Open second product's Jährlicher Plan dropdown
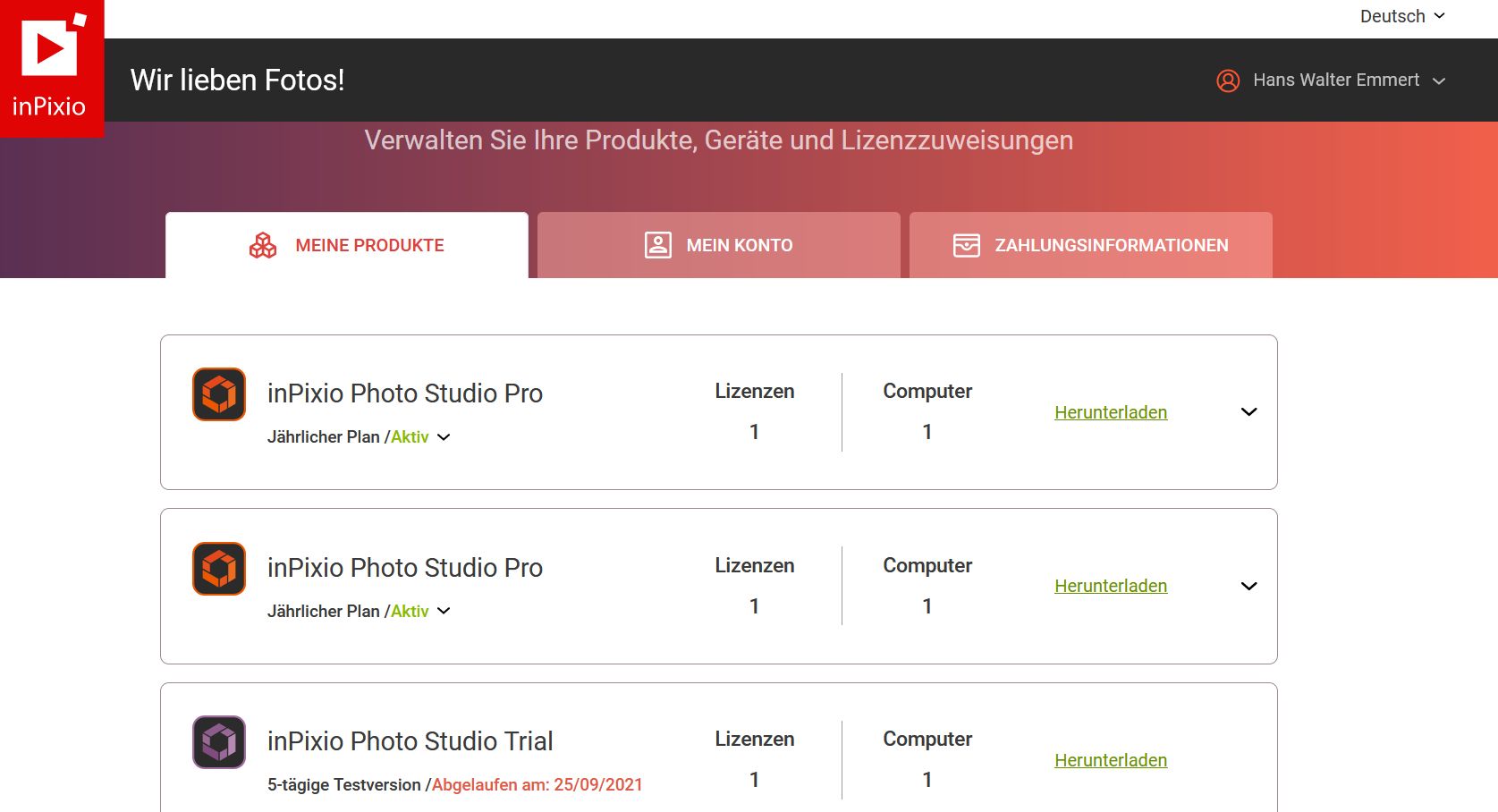Image resolution: width=1498 pixels, height=812 pixels. (x=444, y=612)
